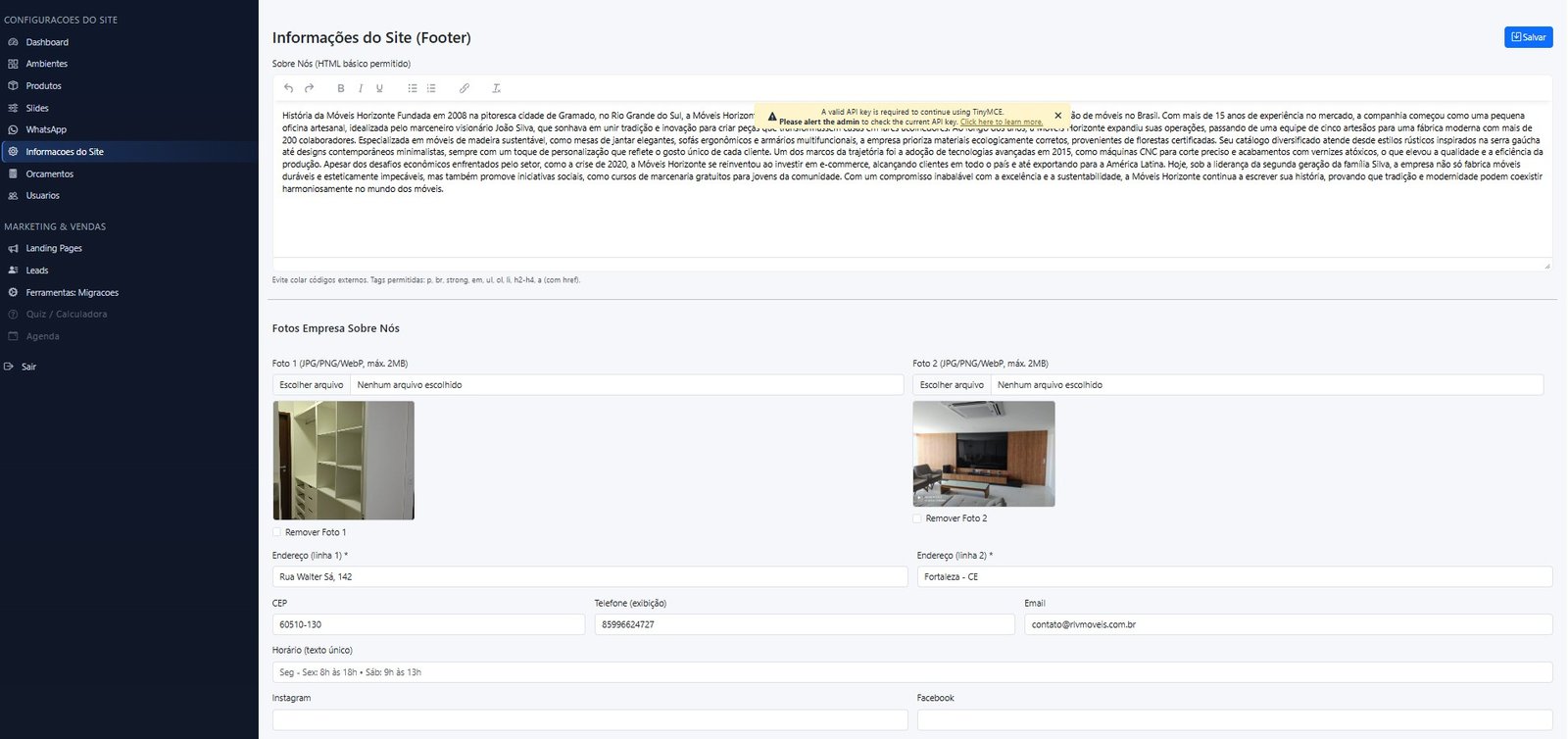Click the clear formatting icon
The width and height of the screenshot is (1568, 739).
(x=496, y=88)
